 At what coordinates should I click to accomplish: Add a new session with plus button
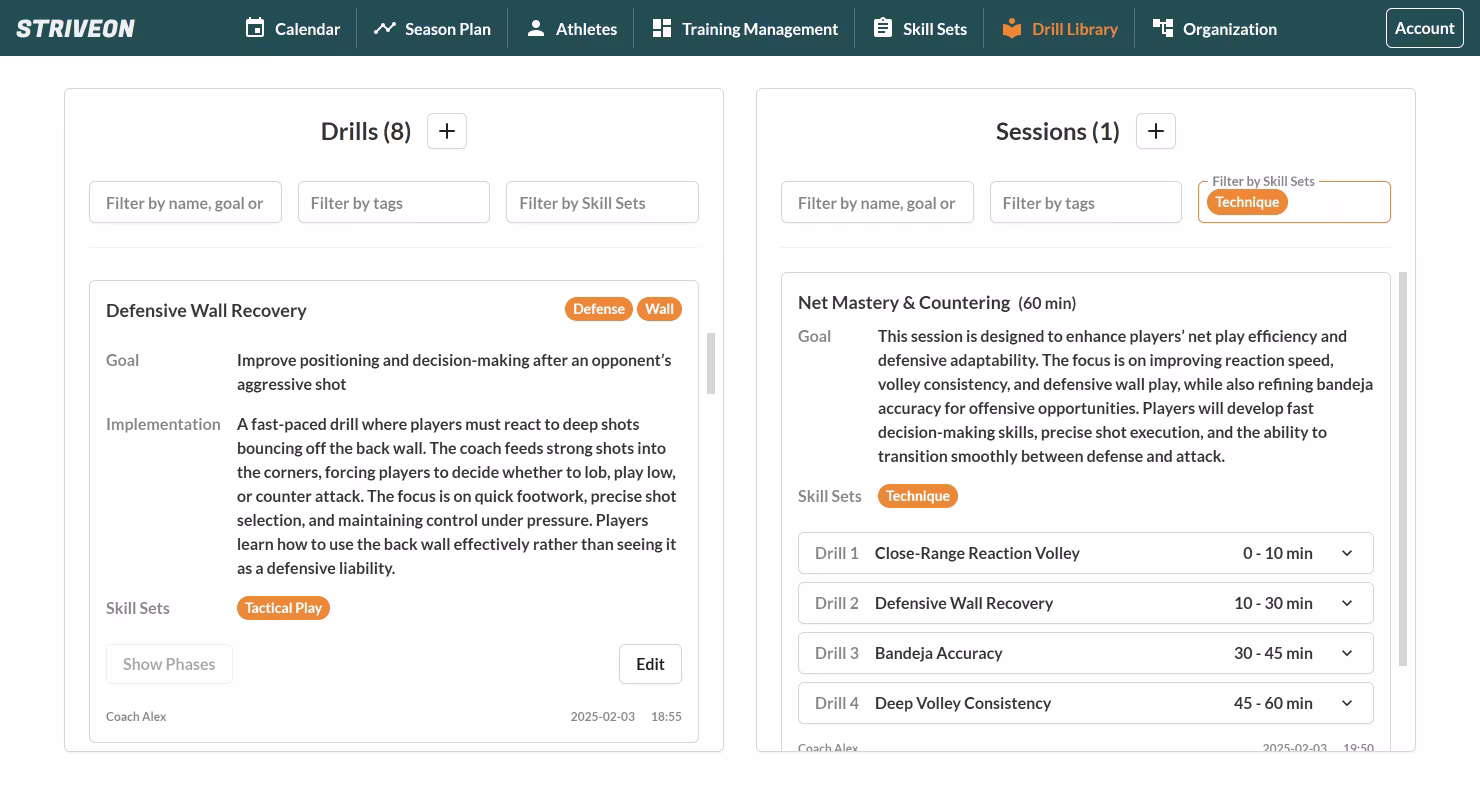(1156, 131)
